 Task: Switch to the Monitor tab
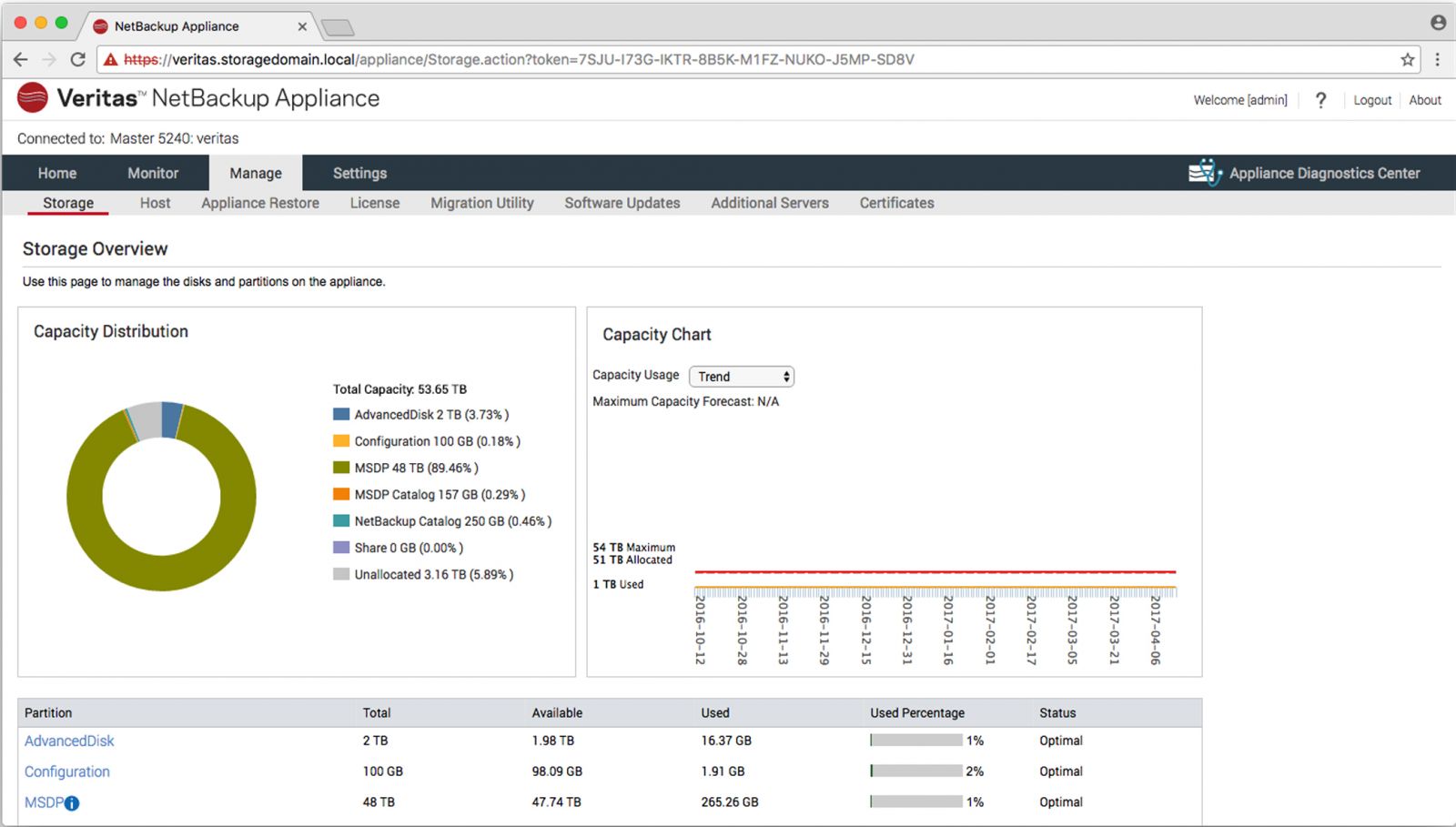[153, 173]
